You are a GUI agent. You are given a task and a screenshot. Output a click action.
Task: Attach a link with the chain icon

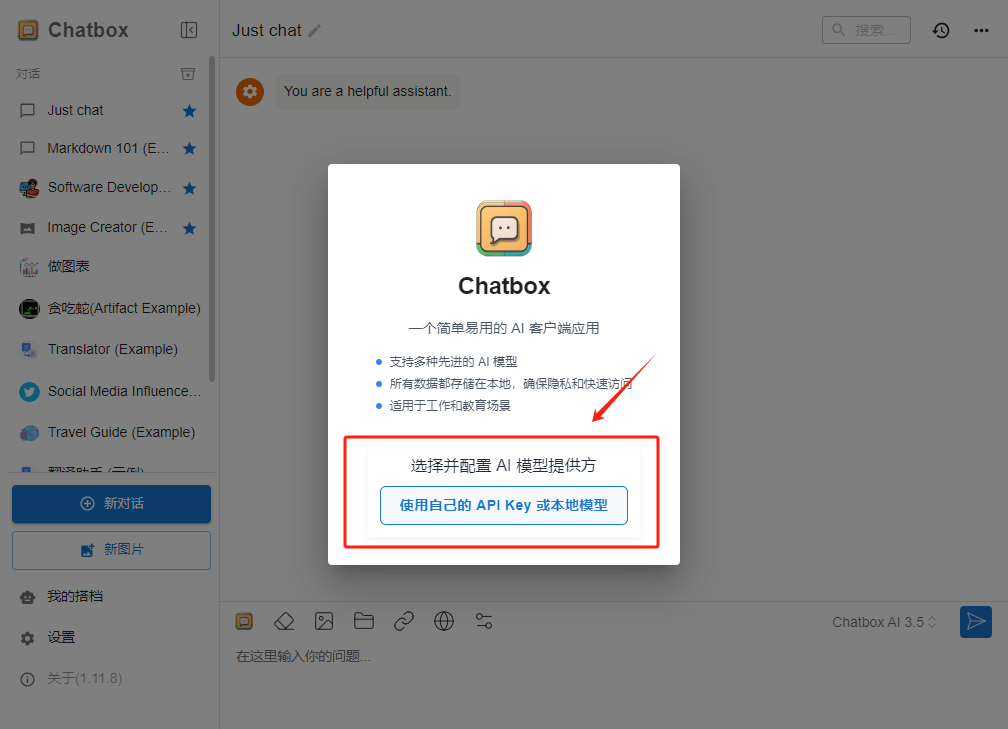tap(404, 621)
